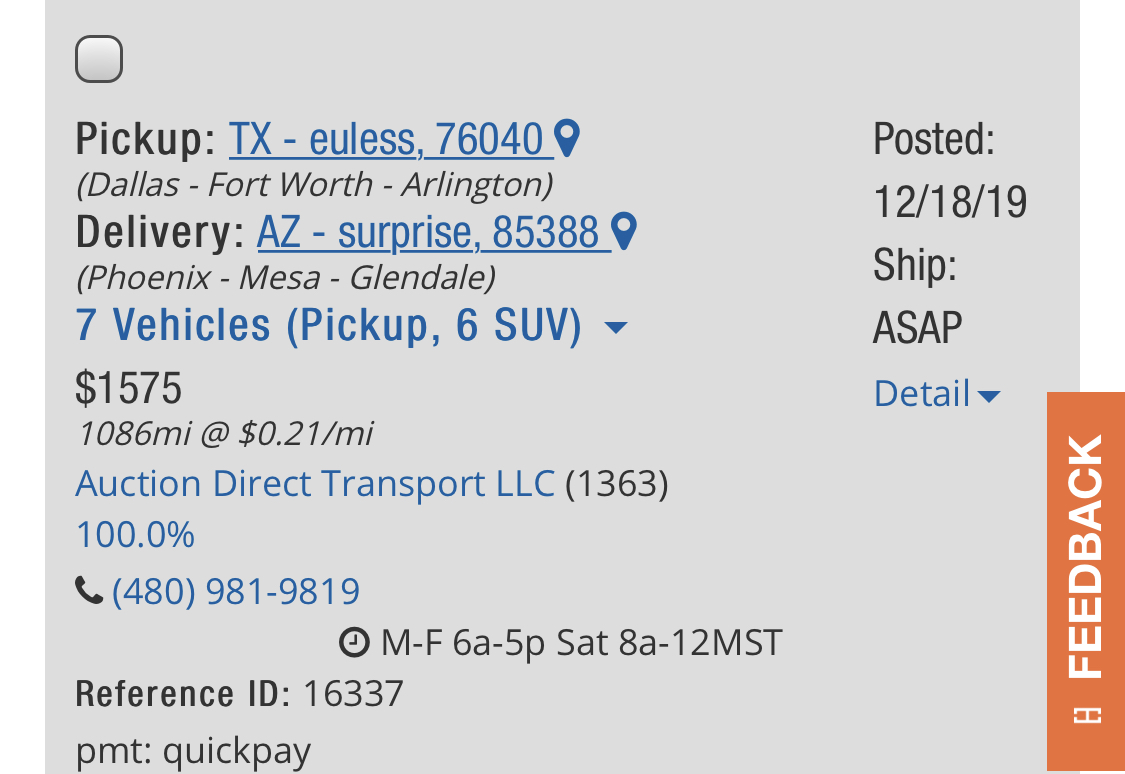
Task: Call (480) 981-9819 phone number
Action: 236,591
